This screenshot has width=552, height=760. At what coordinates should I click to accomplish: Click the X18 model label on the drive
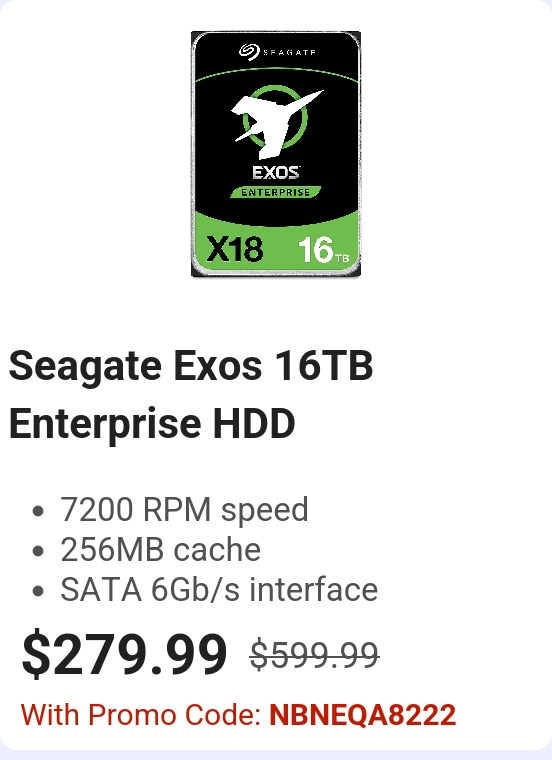coord(235,249)
